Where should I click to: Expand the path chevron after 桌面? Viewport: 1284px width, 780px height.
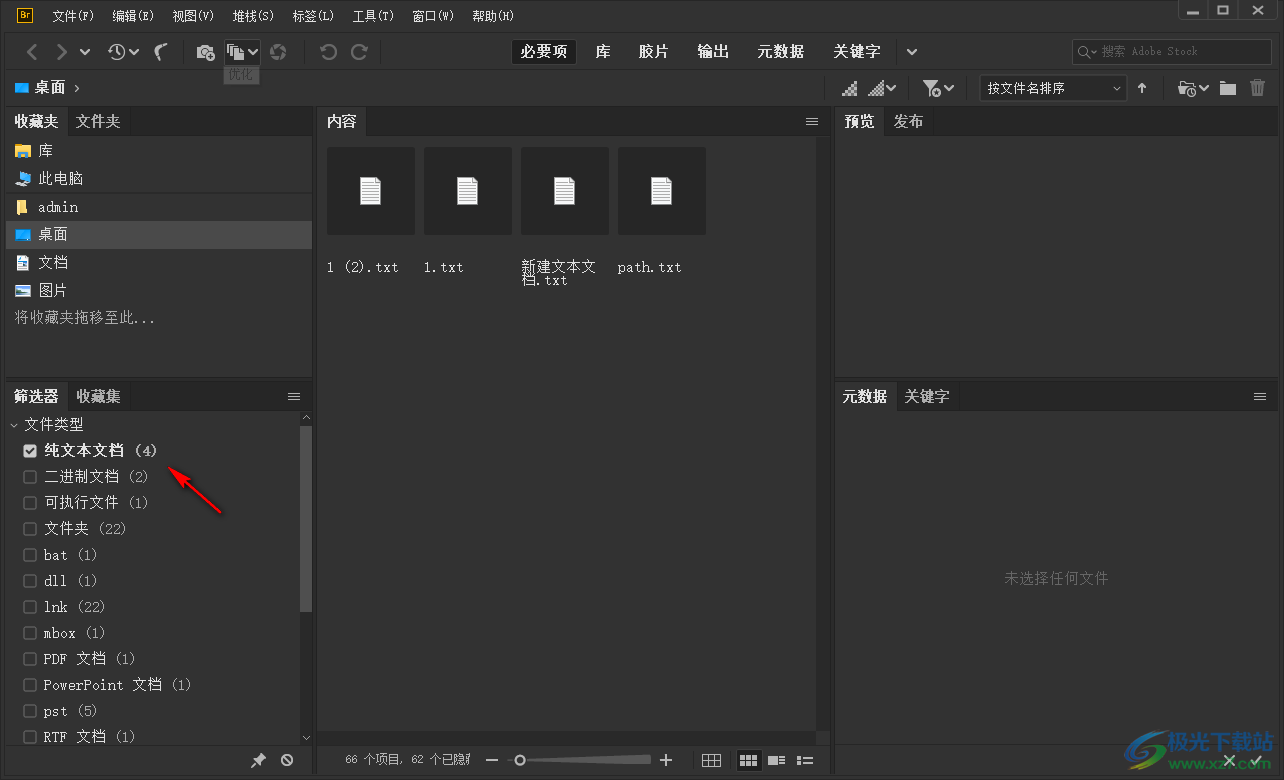click(x=77, y=88)
